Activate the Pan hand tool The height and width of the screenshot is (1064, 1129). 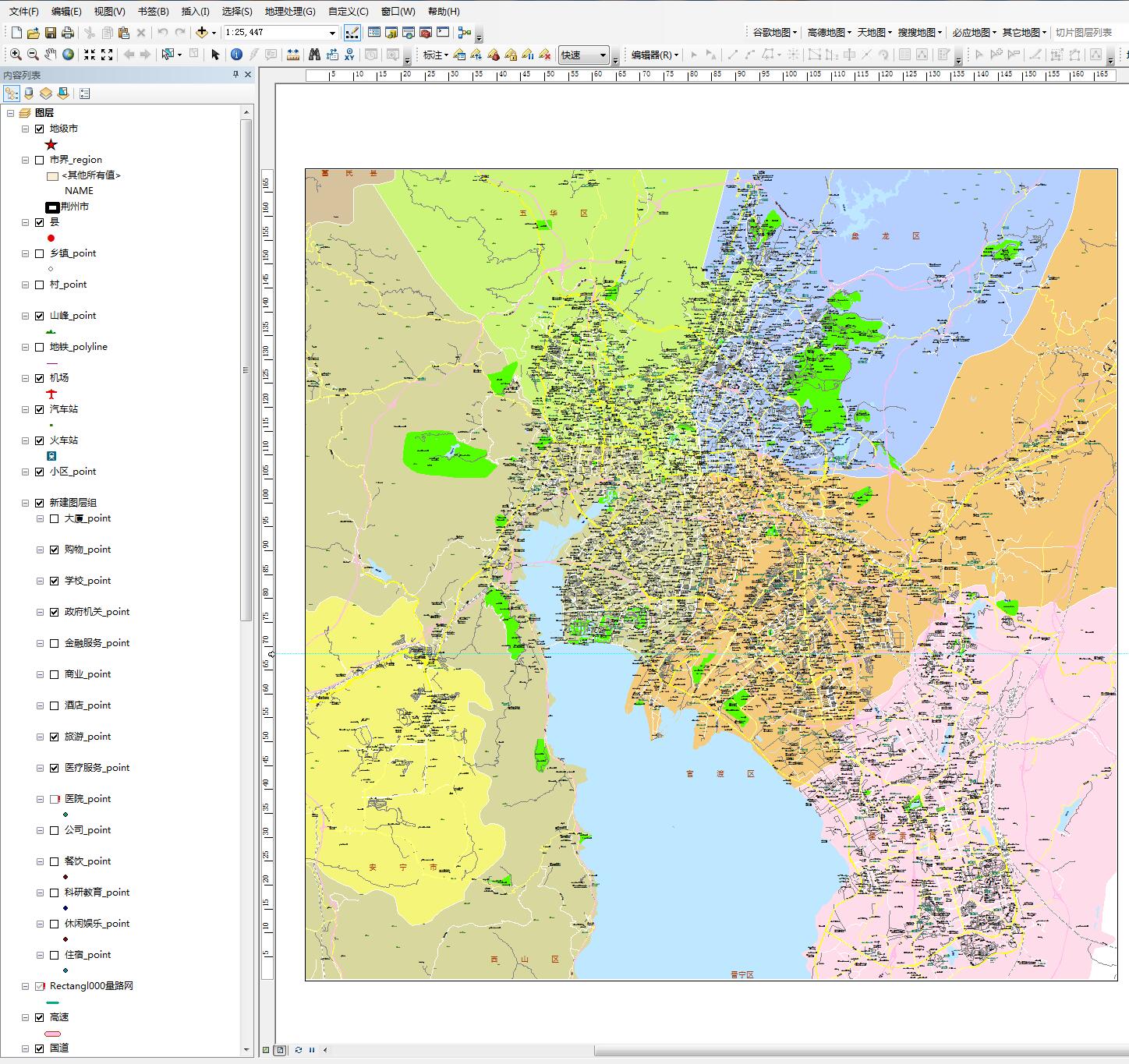click(51, 55)
